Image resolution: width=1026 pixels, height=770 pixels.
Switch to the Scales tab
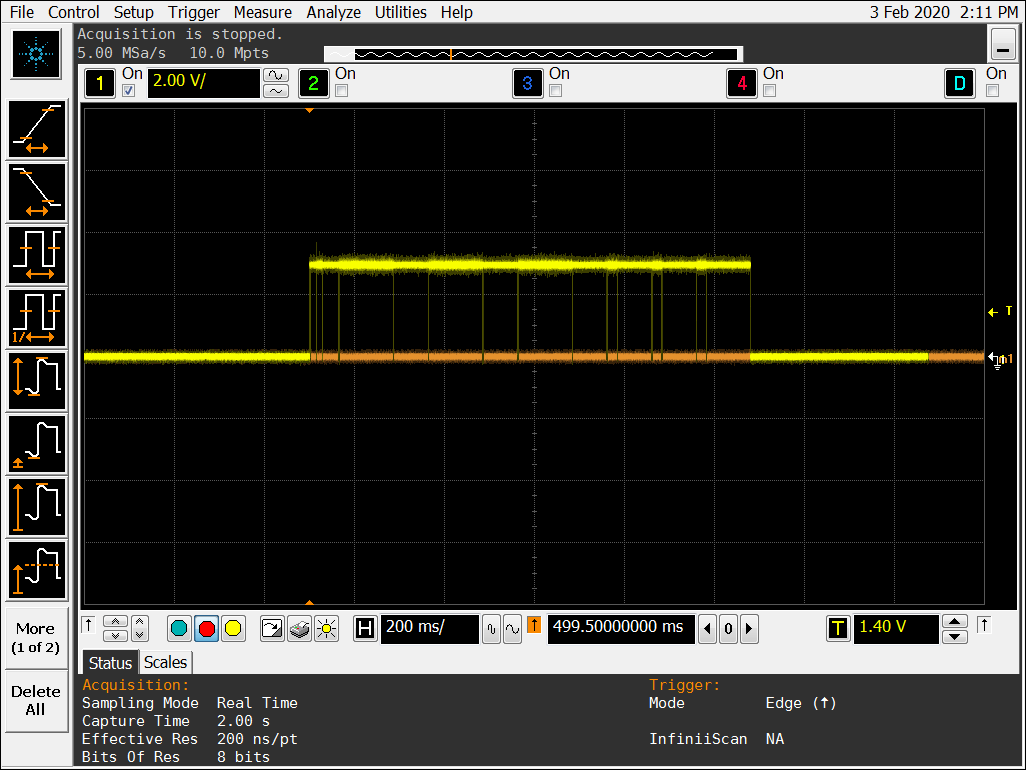[166, 662]
